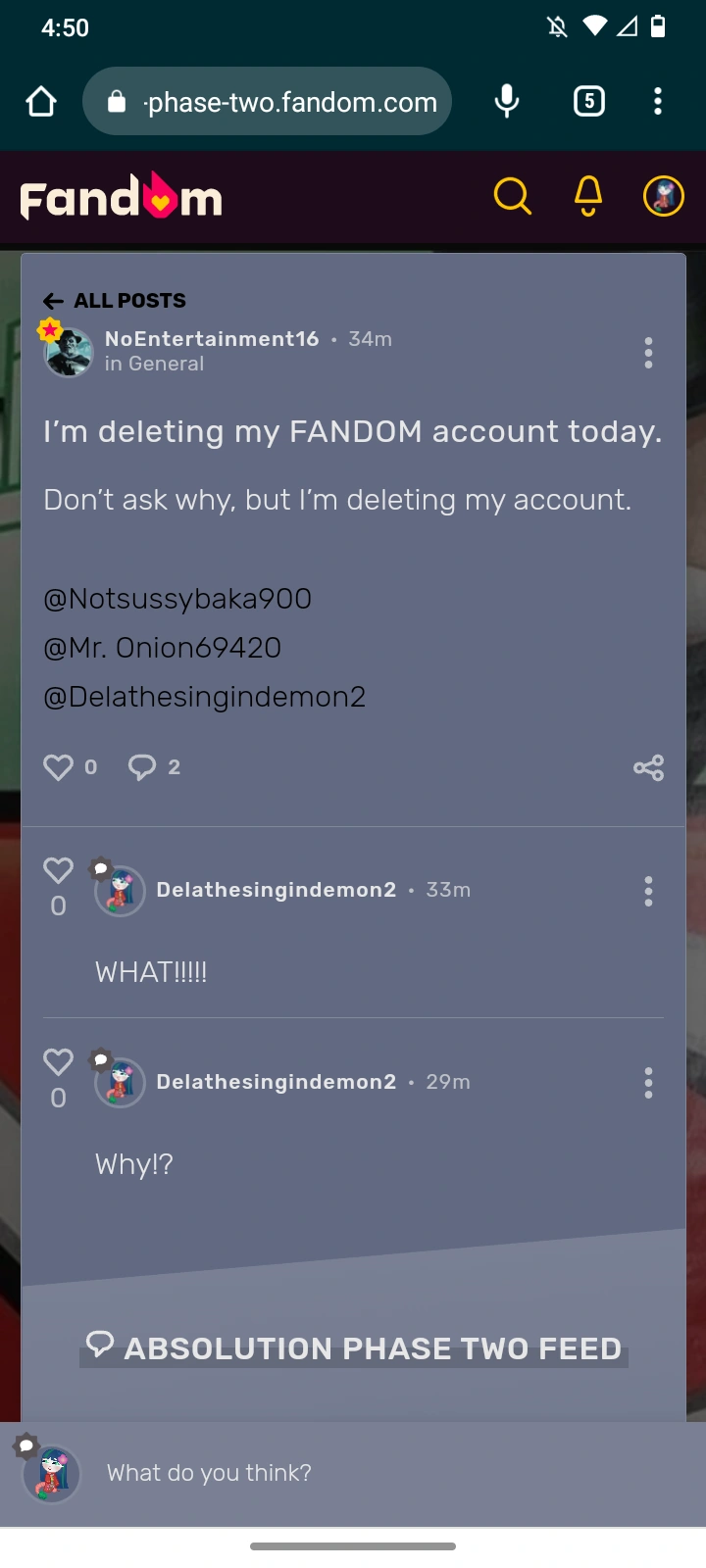Image resolution: width=706 pixels, height=1568 pixels.
Task: Open the Chrome three-dot browser menu
Action: (657, 101)
